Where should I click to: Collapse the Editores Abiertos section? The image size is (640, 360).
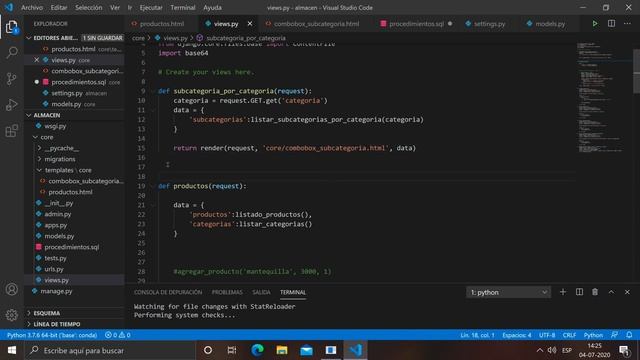(x=75, y=38)
